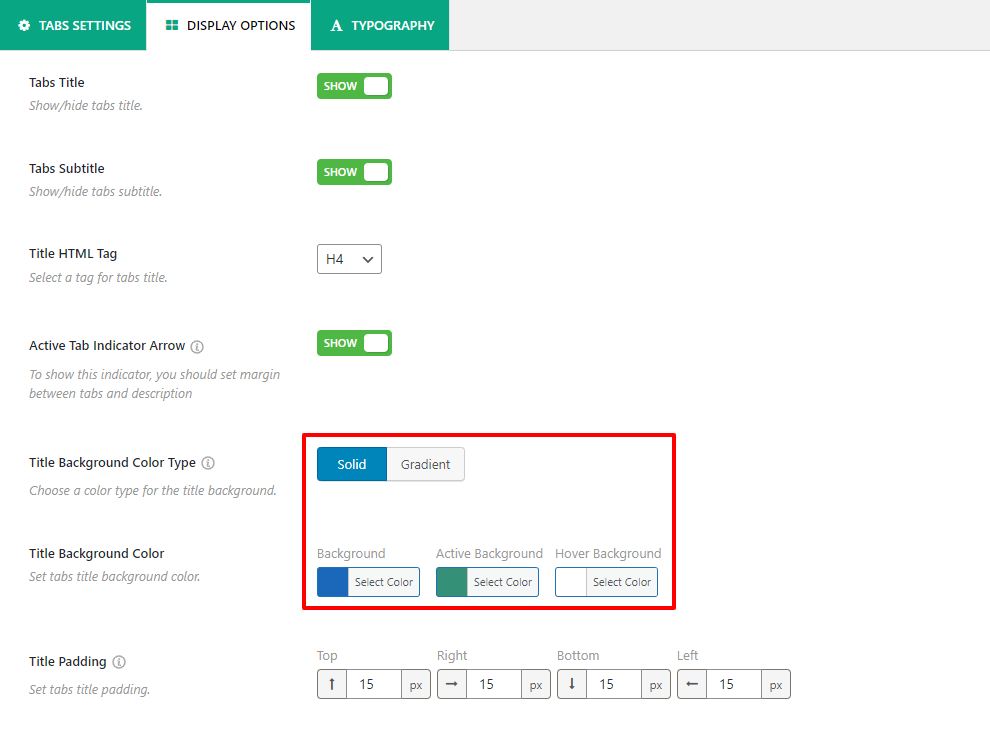Click the Right padding value field
The image size is (990, 736).
pyautogui.click(x=493, y=684)
